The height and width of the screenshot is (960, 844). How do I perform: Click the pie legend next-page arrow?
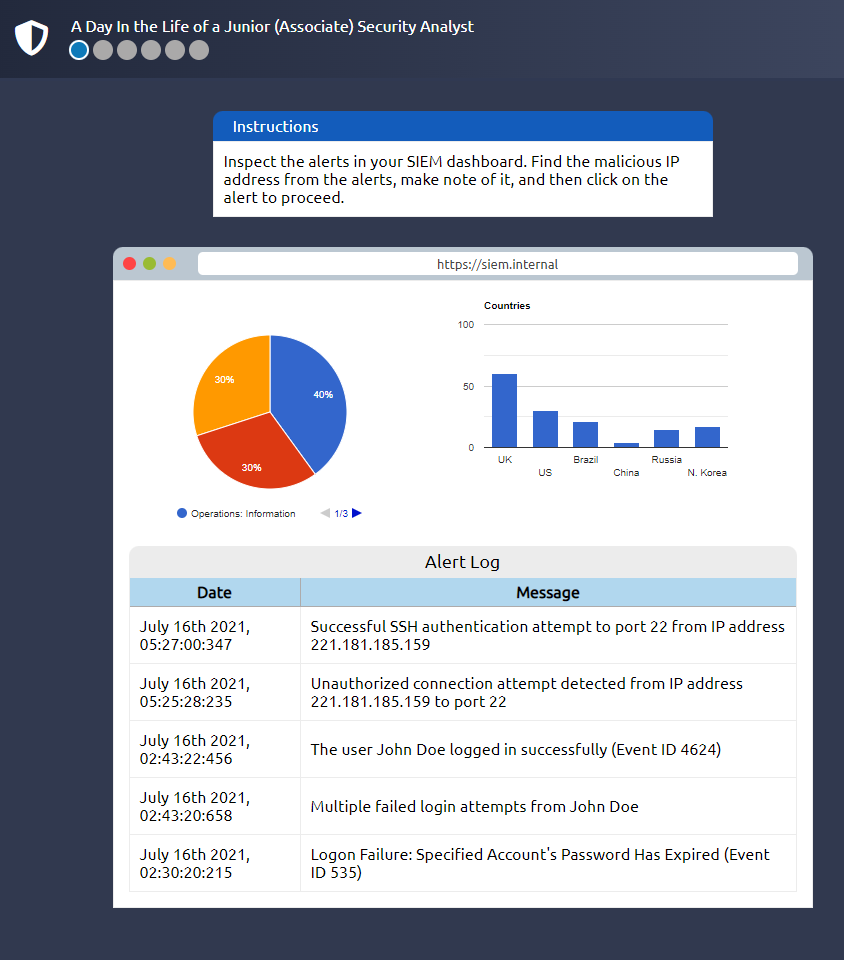coord(357,513)
